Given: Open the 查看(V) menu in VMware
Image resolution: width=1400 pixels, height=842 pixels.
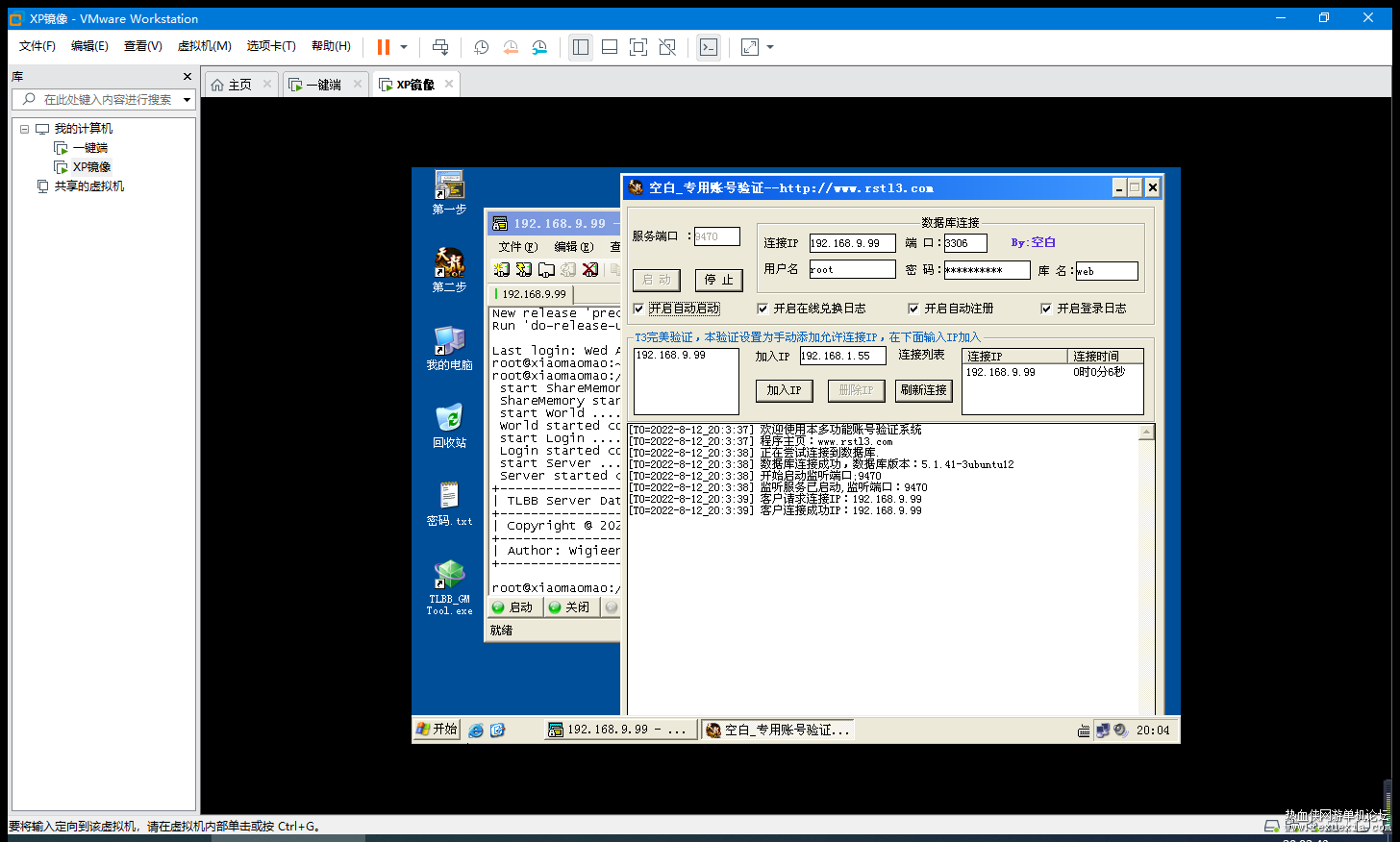Looking at the screenshot, I should coord(142,46).
